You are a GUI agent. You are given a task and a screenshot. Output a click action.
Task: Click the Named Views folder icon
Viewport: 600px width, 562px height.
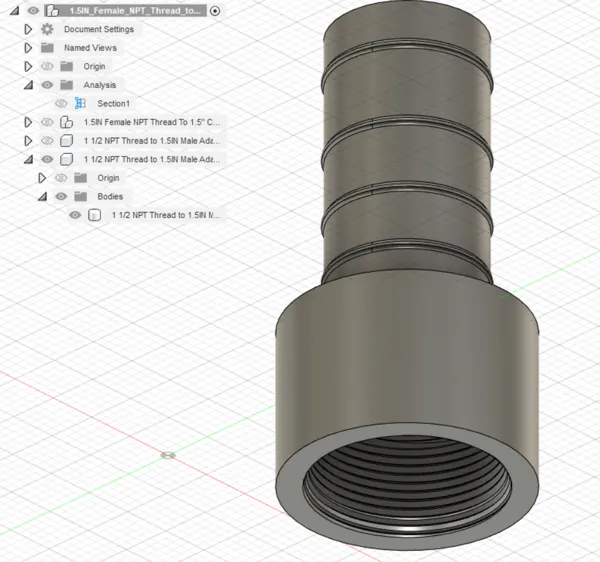click(x=47, y=48)
